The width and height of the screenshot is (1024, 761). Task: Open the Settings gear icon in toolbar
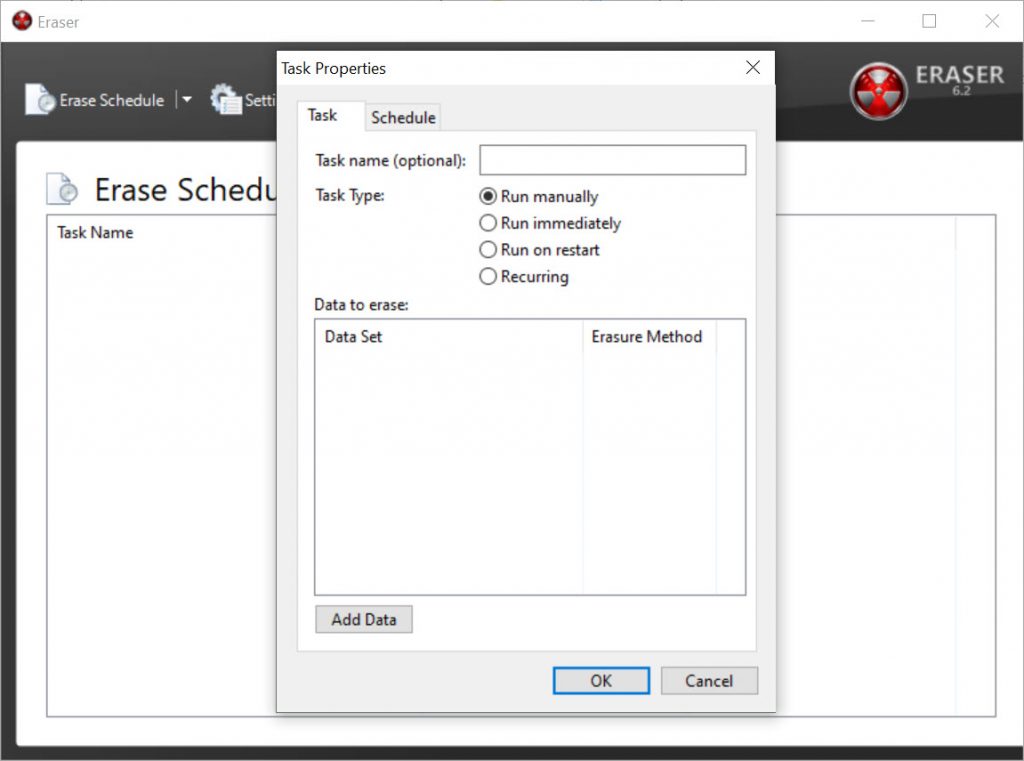point(226,99)
